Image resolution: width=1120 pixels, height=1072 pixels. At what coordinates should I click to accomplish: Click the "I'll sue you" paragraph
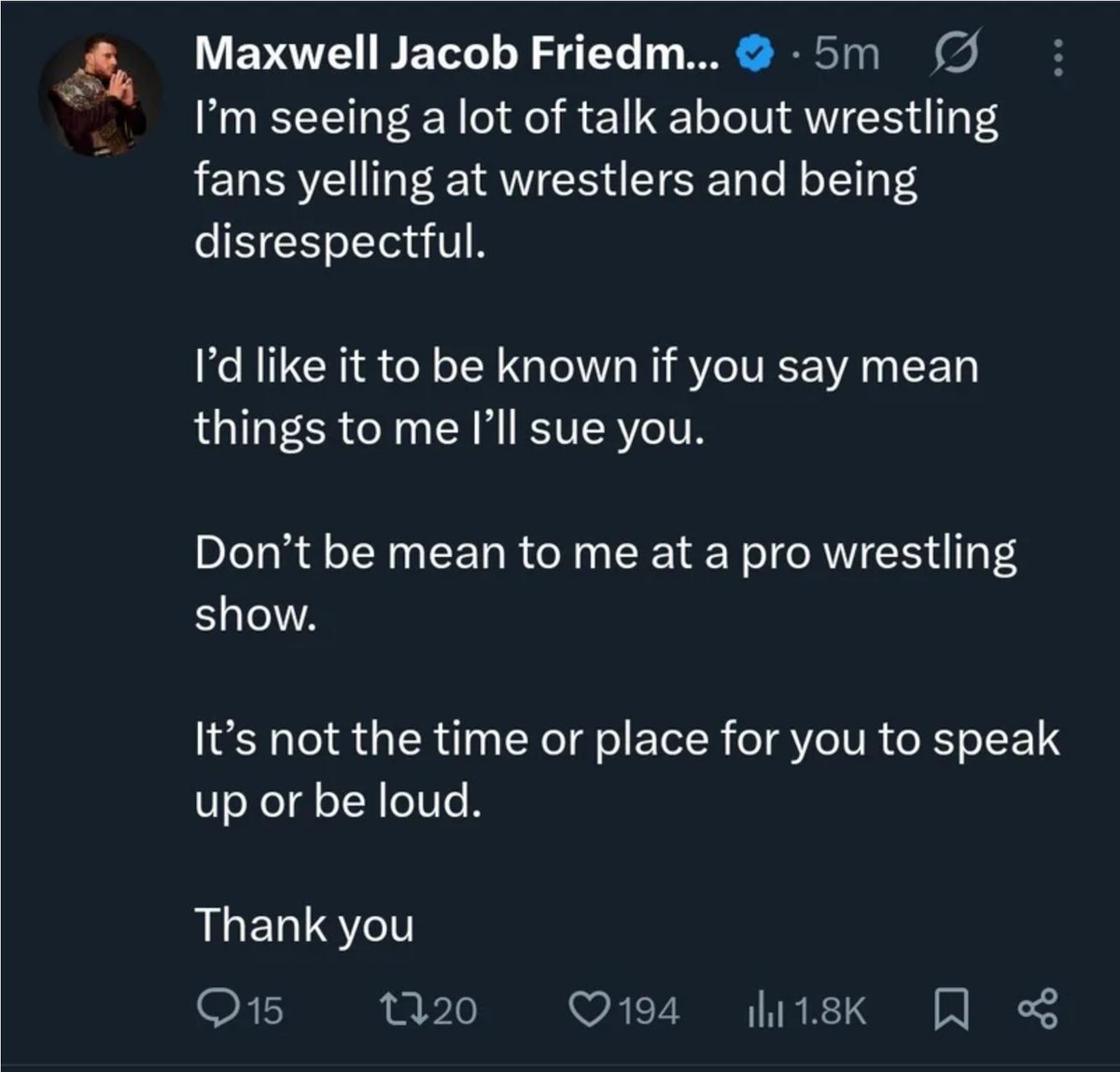pos(587,397)
